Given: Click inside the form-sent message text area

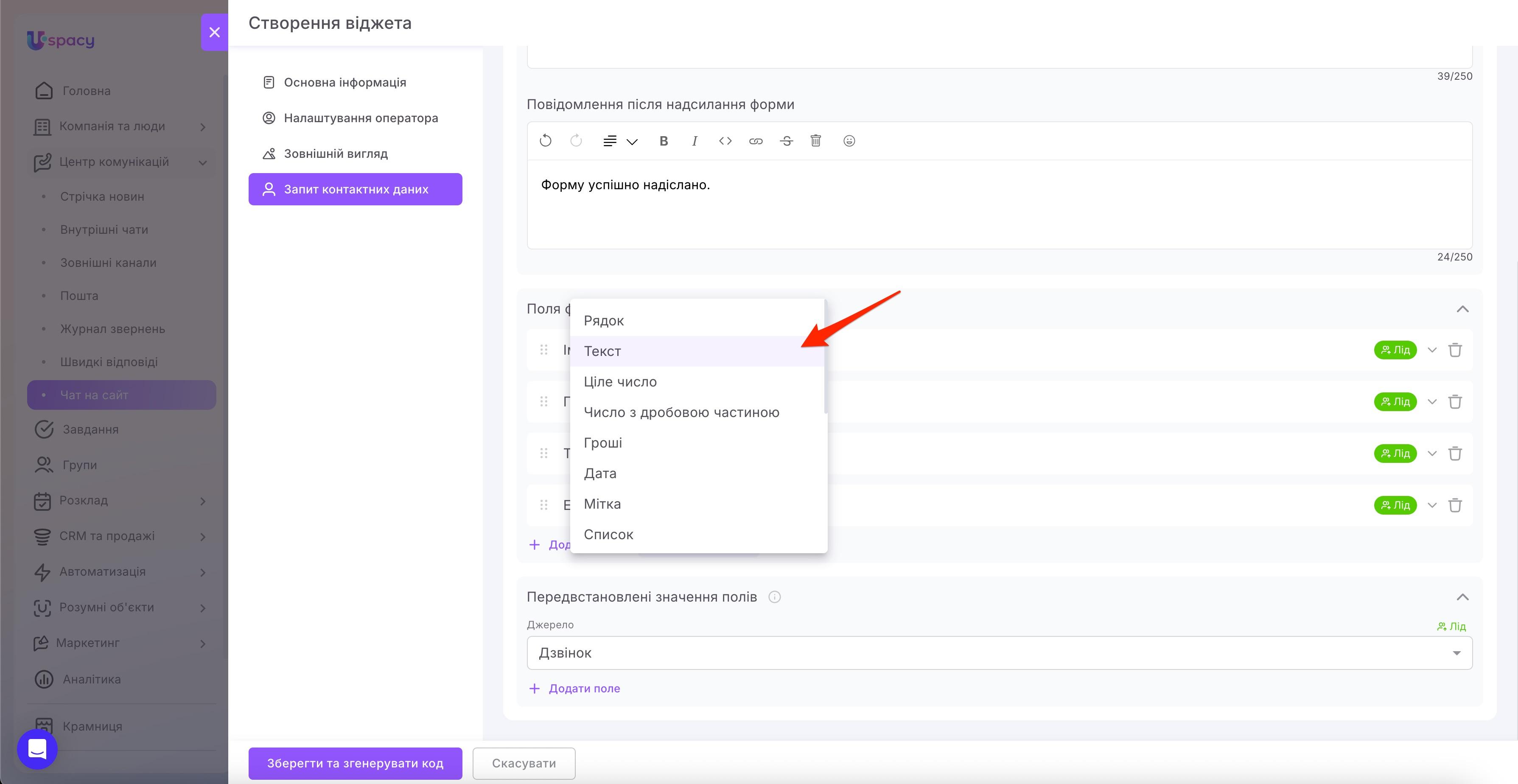Looking at the screenshot, I should pos(1000,204).
